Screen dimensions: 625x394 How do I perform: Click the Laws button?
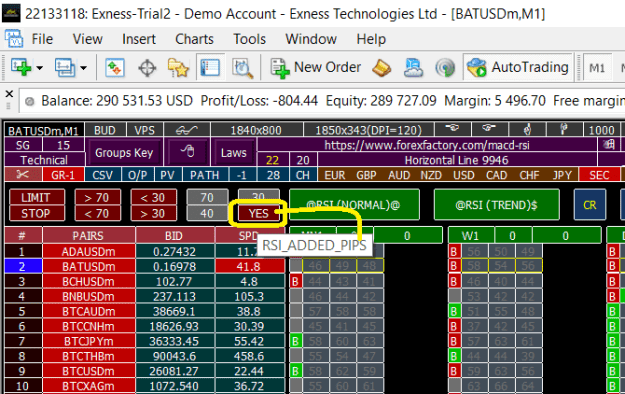(x=234, y=152)
